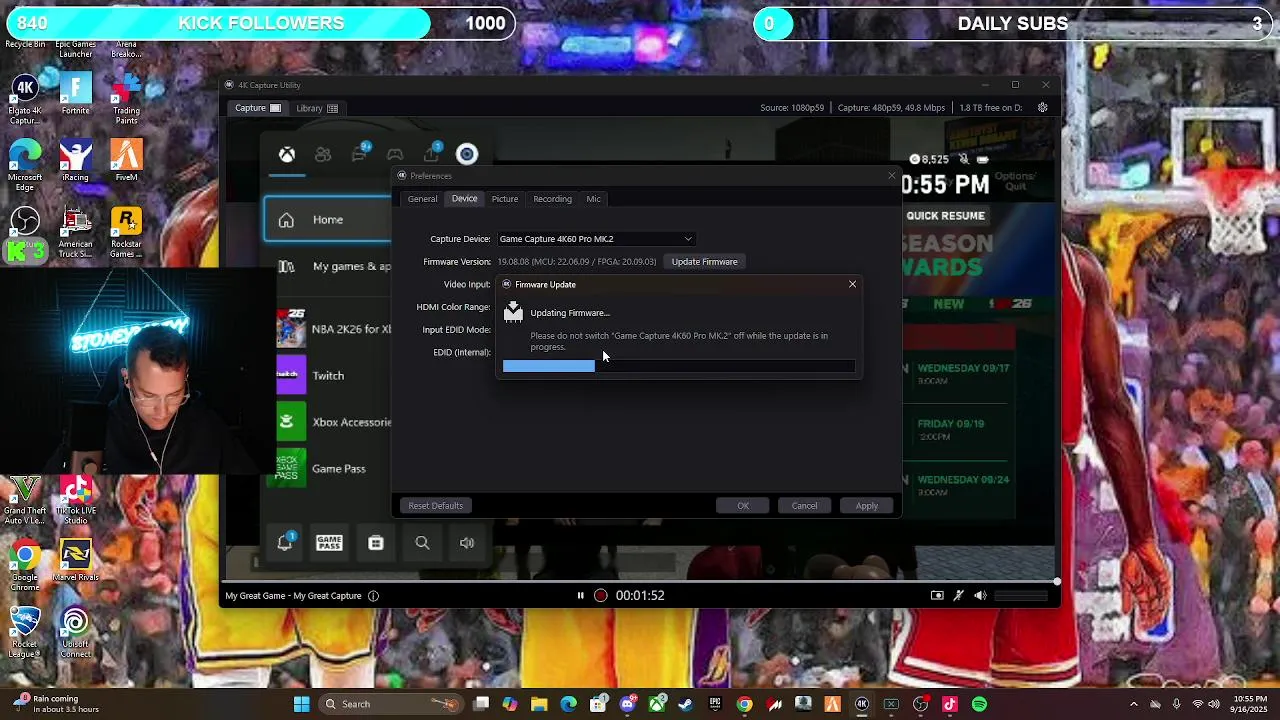Open the TikTok LIVE Studio desktop shortcut
1280x720 pixels.
coord(75,500)
